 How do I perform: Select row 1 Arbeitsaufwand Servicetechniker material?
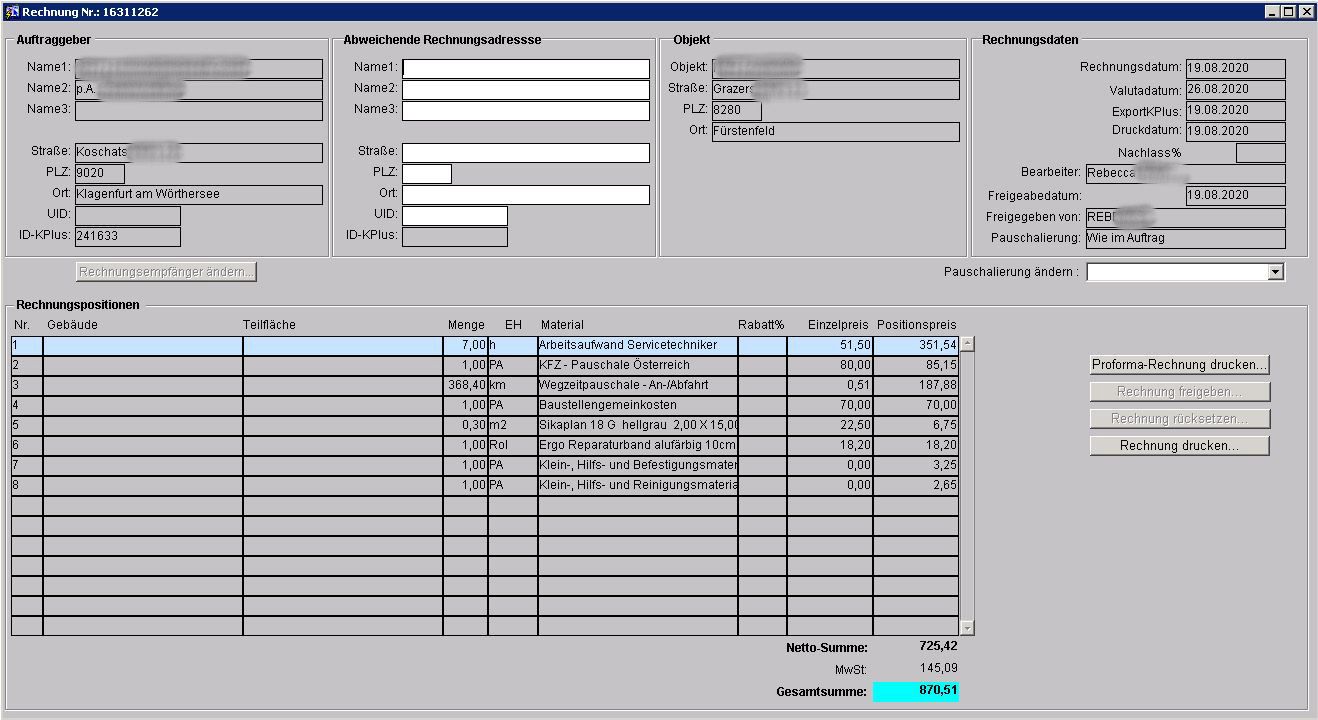tap(637, 345)
